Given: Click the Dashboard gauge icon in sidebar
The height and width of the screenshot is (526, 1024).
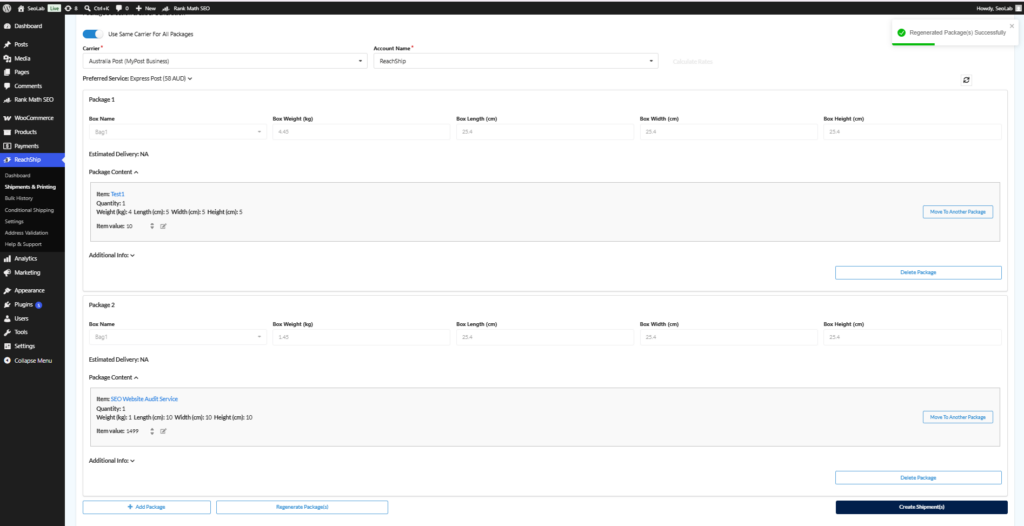Looking at the screenshot, I should pos(7,26).
